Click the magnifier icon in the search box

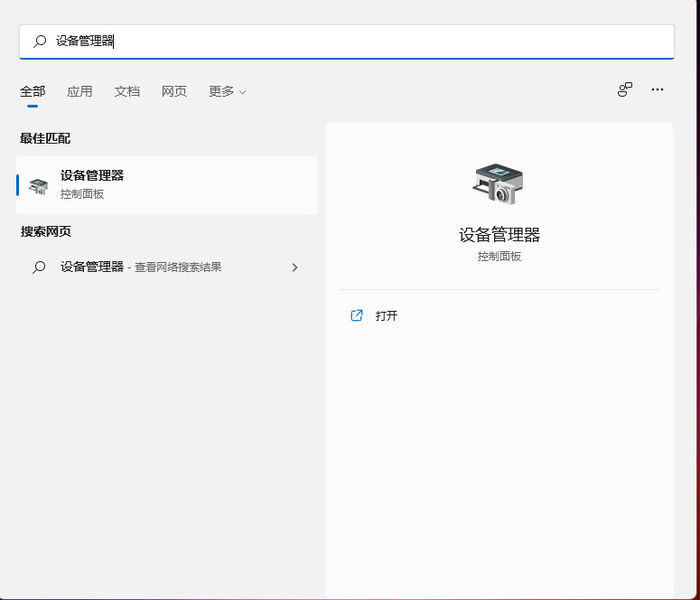coord(40,42)
